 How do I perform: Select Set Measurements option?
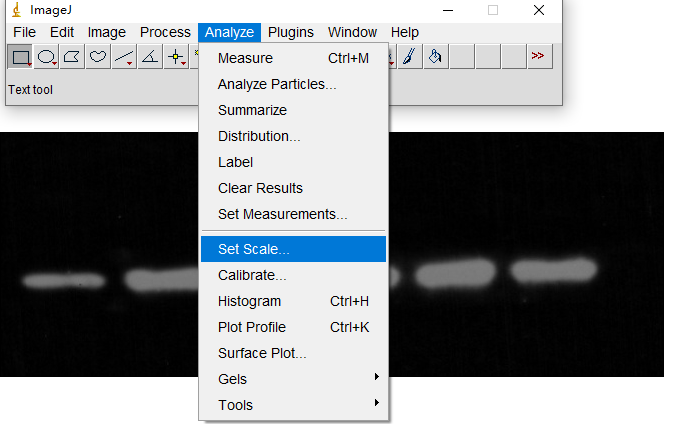tap(282, 214)
